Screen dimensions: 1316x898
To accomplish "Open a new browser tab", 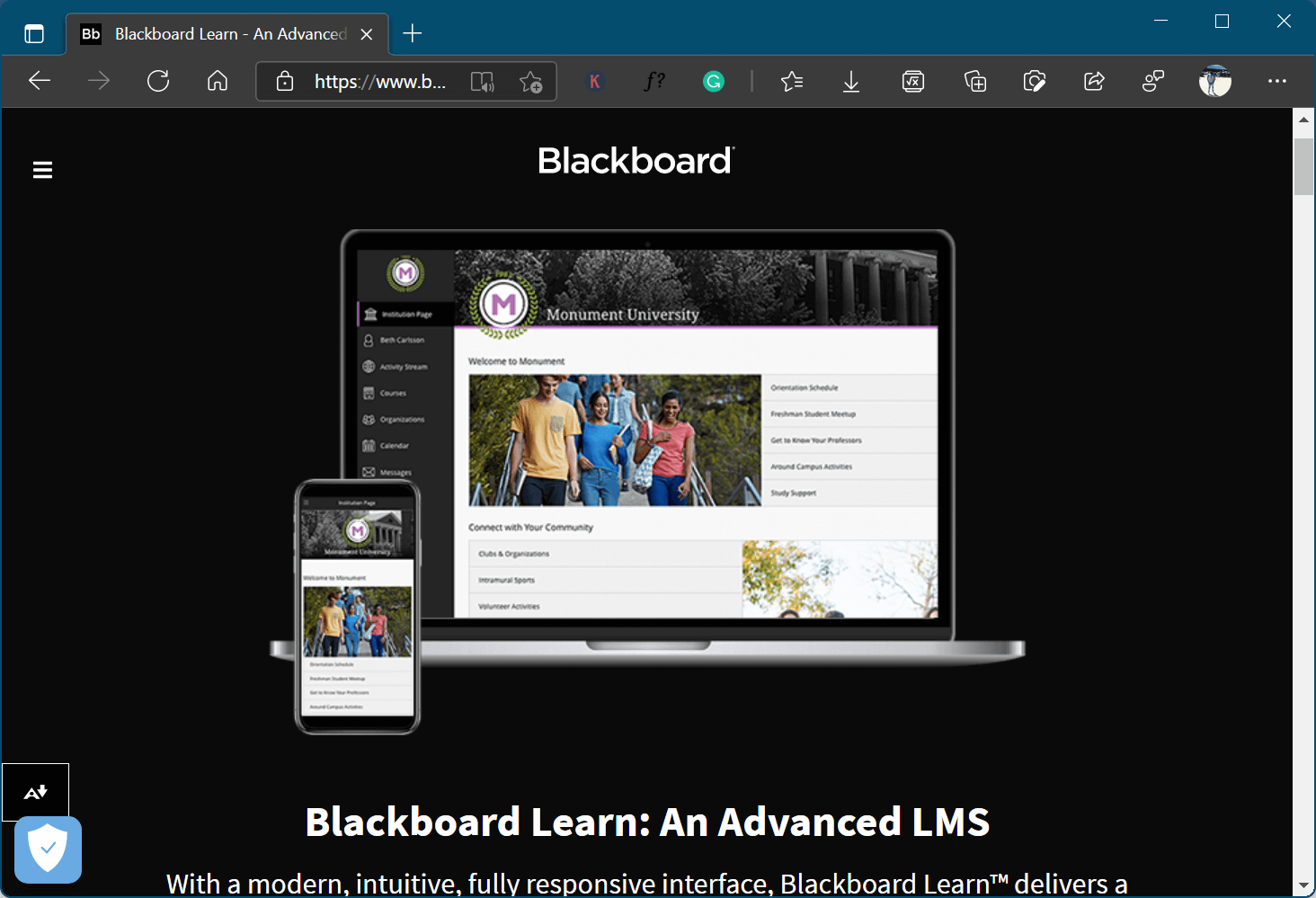I will coord(413,34).
